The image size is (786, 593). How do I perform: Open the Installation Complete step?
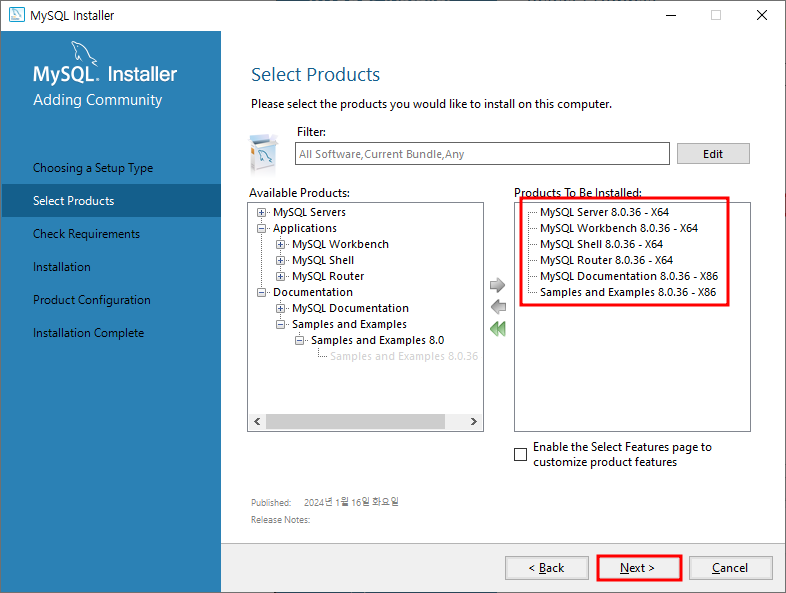88,333
